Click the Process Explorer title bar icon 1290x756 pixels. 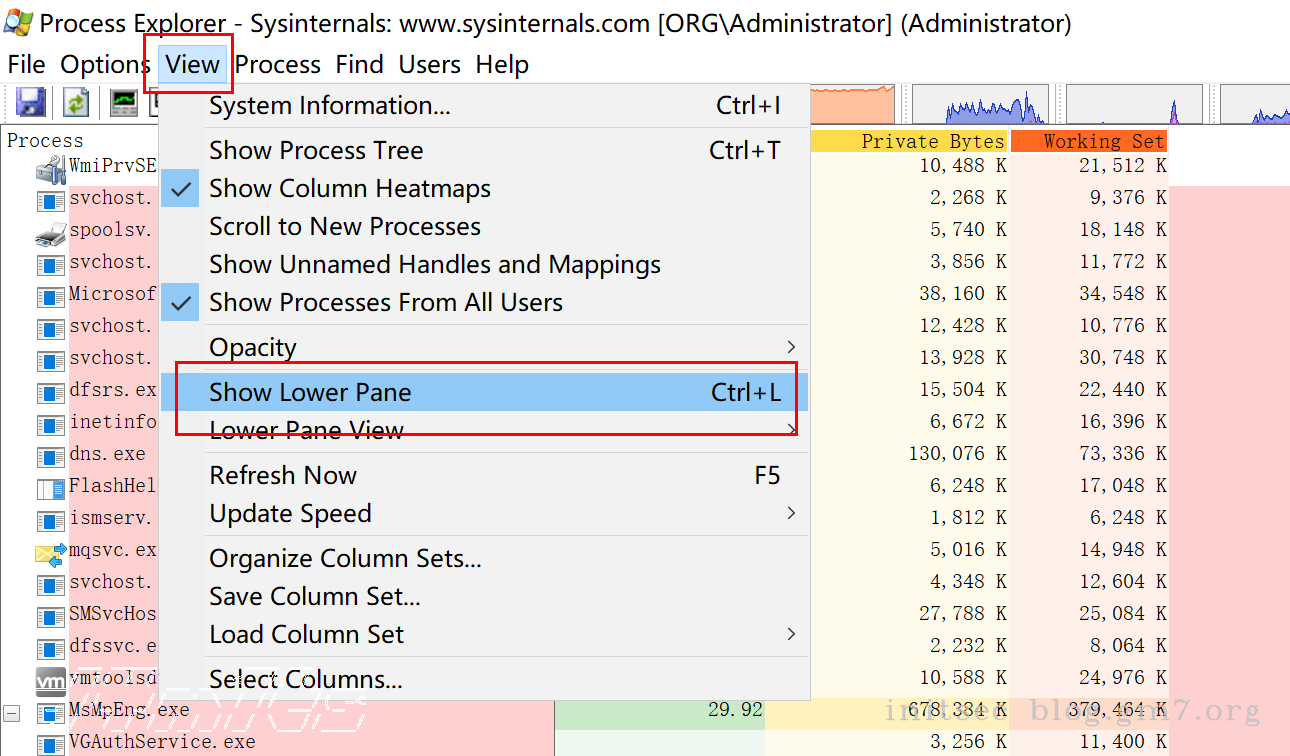(18, 22)
